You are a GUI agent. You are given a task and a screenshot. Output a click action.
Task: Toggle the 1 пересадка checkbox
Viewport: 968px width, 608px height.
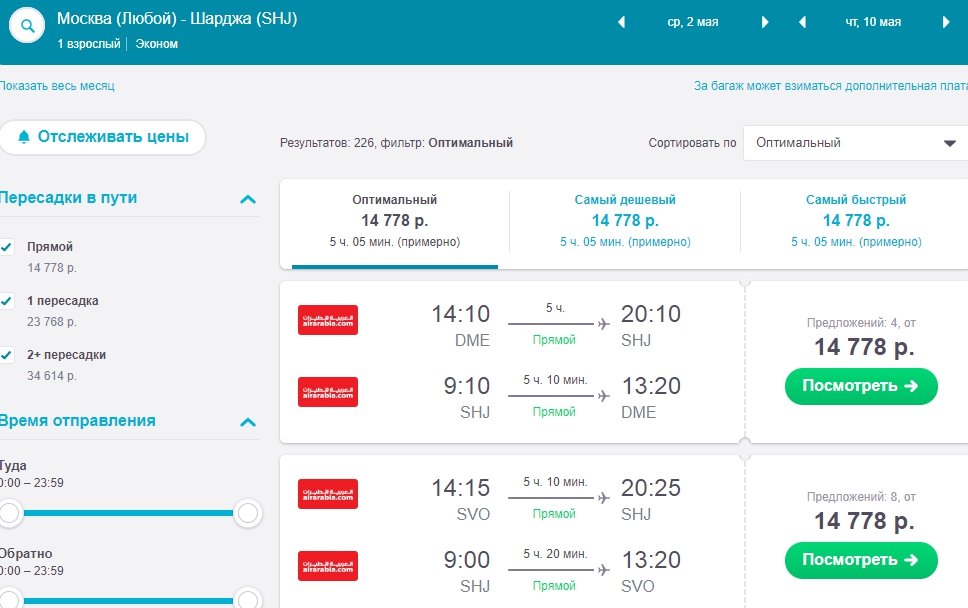click(x=6, y=301)
